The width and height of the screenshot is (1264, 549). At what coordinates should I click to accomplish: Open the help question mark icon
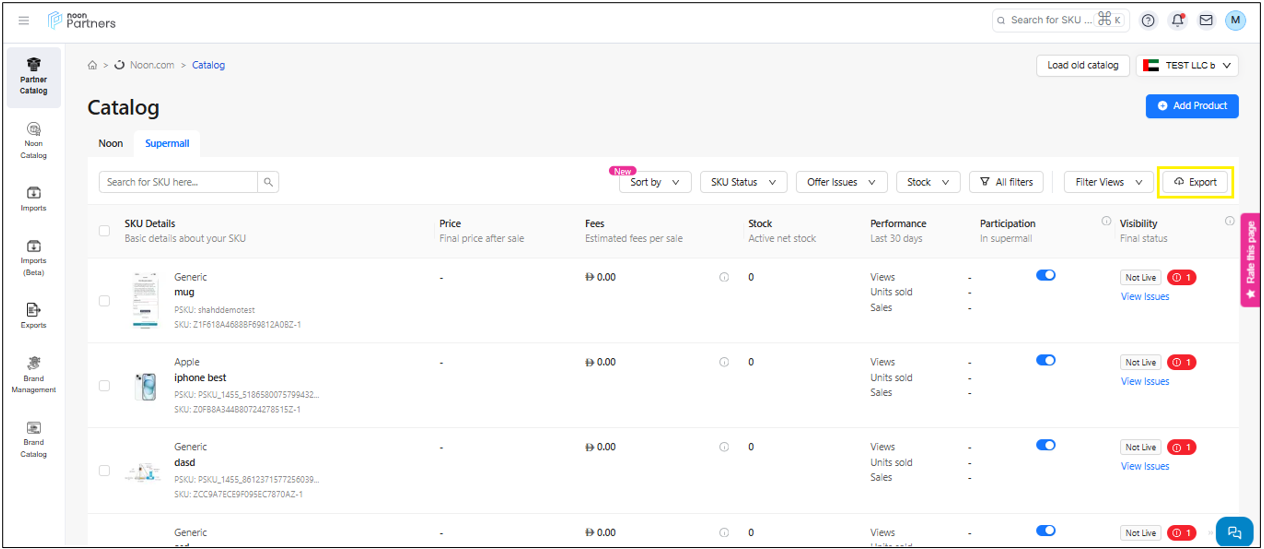(x=1148, y=20)
